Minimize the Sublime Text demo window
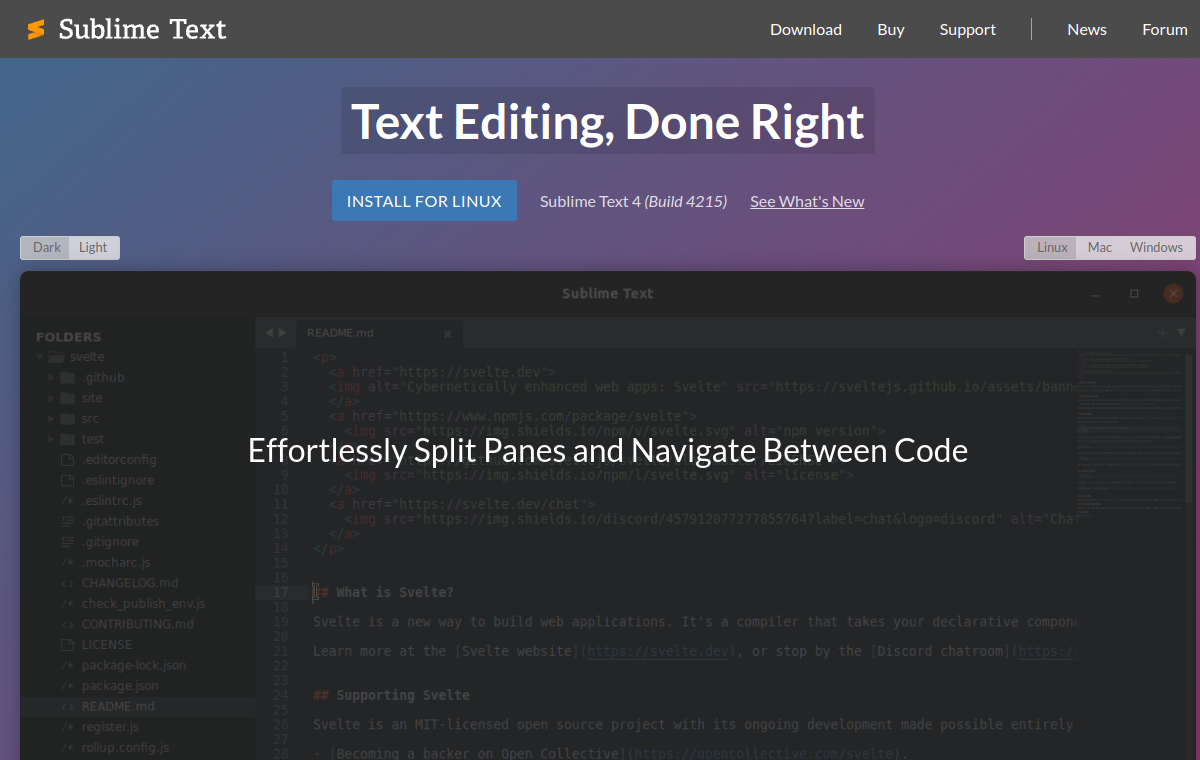This screenshot has width=1200, height=760. 1096,294
